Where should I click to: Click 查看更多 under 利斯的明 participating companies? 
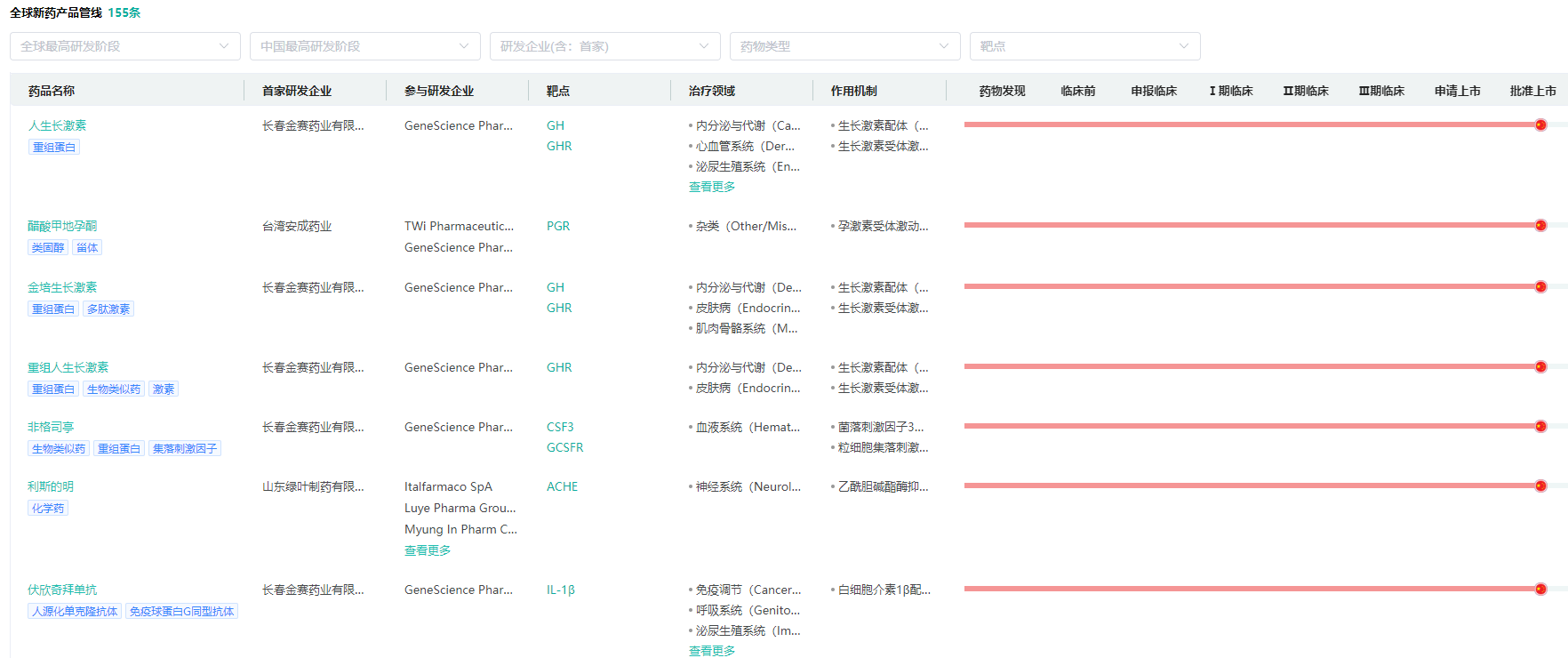point(428,550)
